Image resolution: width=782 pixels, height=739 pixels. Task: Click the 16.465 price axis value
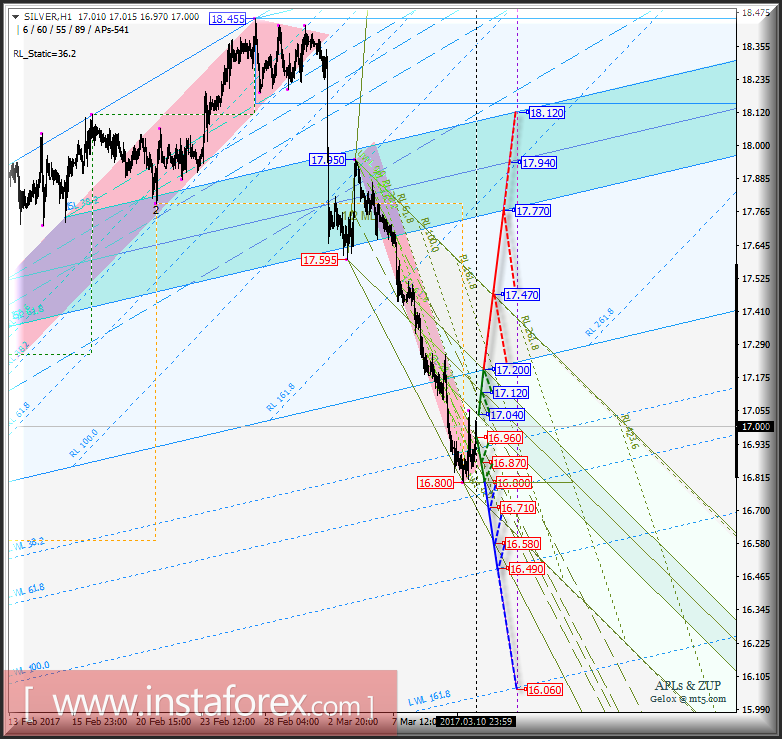tap(756, 576)
